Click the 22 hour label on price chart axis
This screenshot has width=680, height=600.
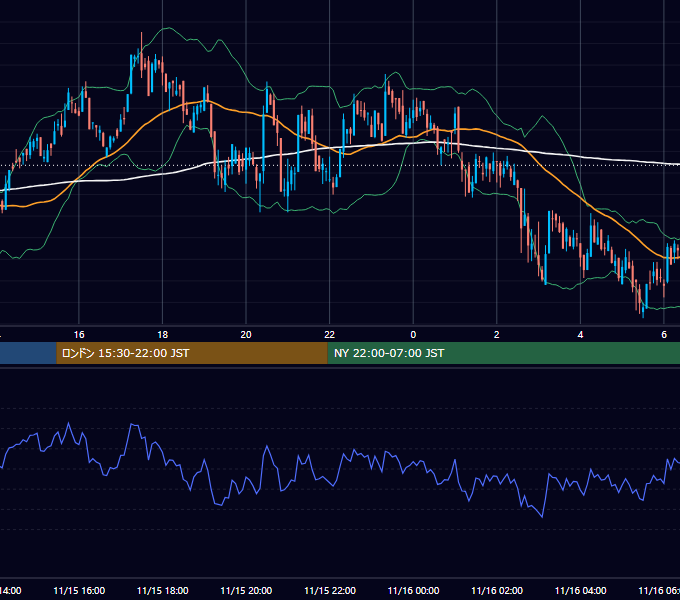[330, 335]
